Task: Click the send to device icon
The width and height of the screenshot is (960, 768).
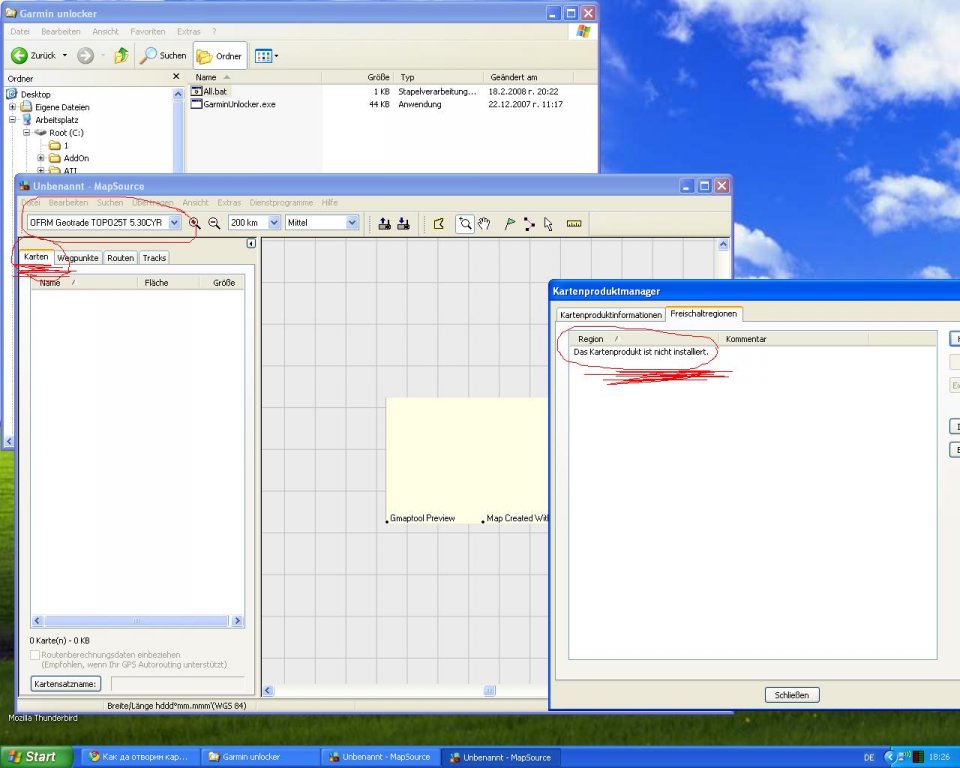Action: pos(384,224)
